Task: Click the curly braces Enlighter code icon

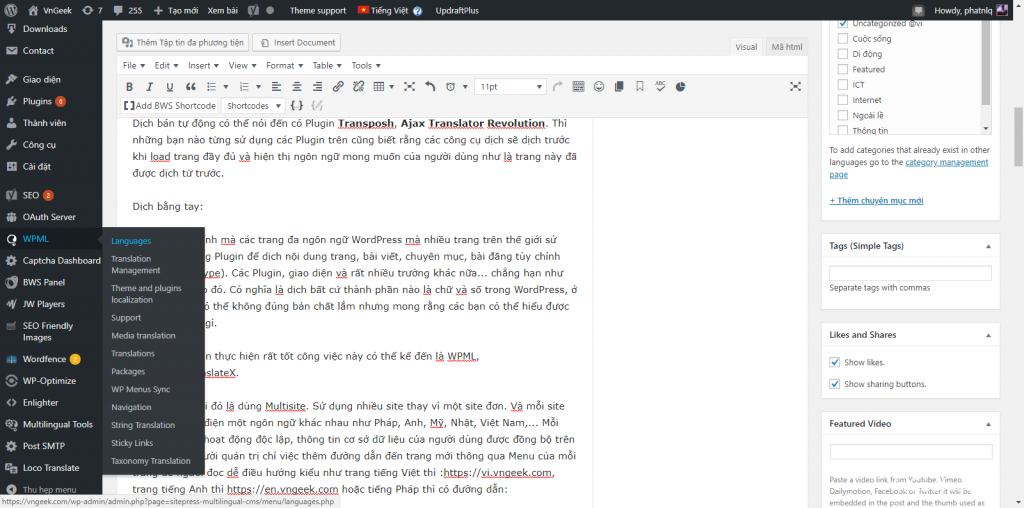Action: (x=297, y=105)
